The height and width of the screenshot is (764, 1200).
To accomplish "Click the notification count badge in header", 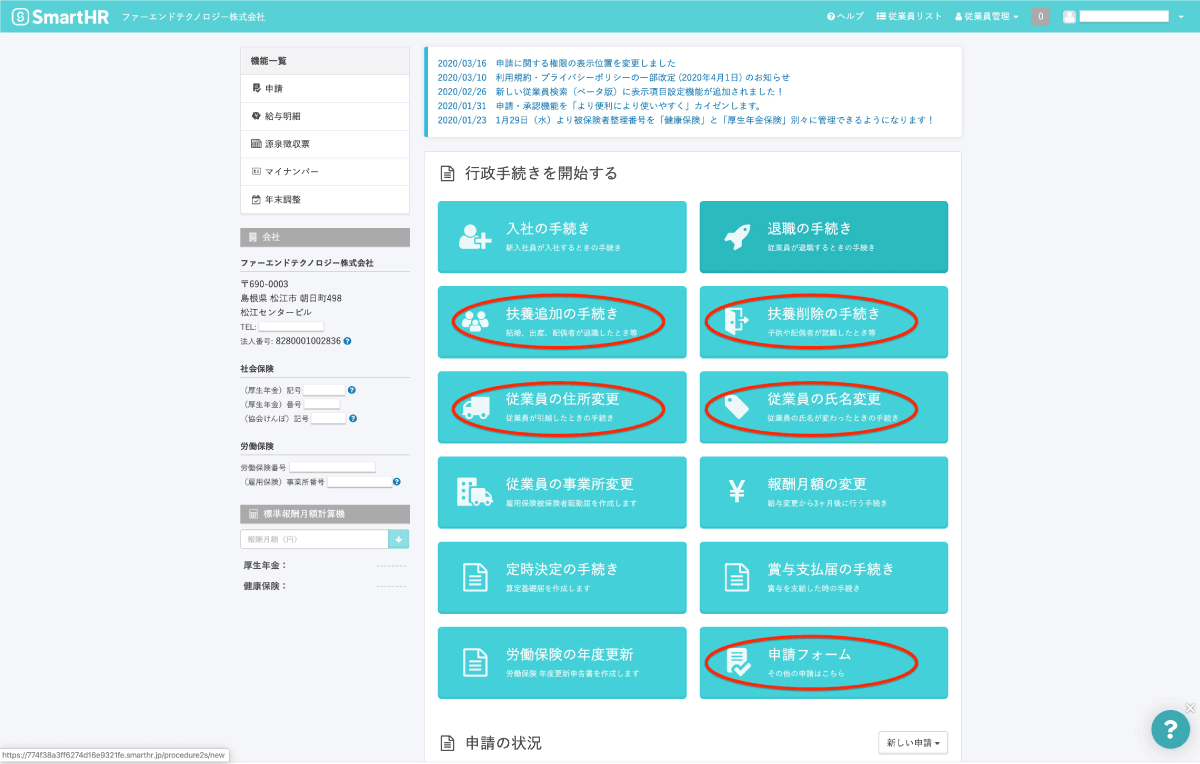I will pyautogui.click(x=1040, y=17).
